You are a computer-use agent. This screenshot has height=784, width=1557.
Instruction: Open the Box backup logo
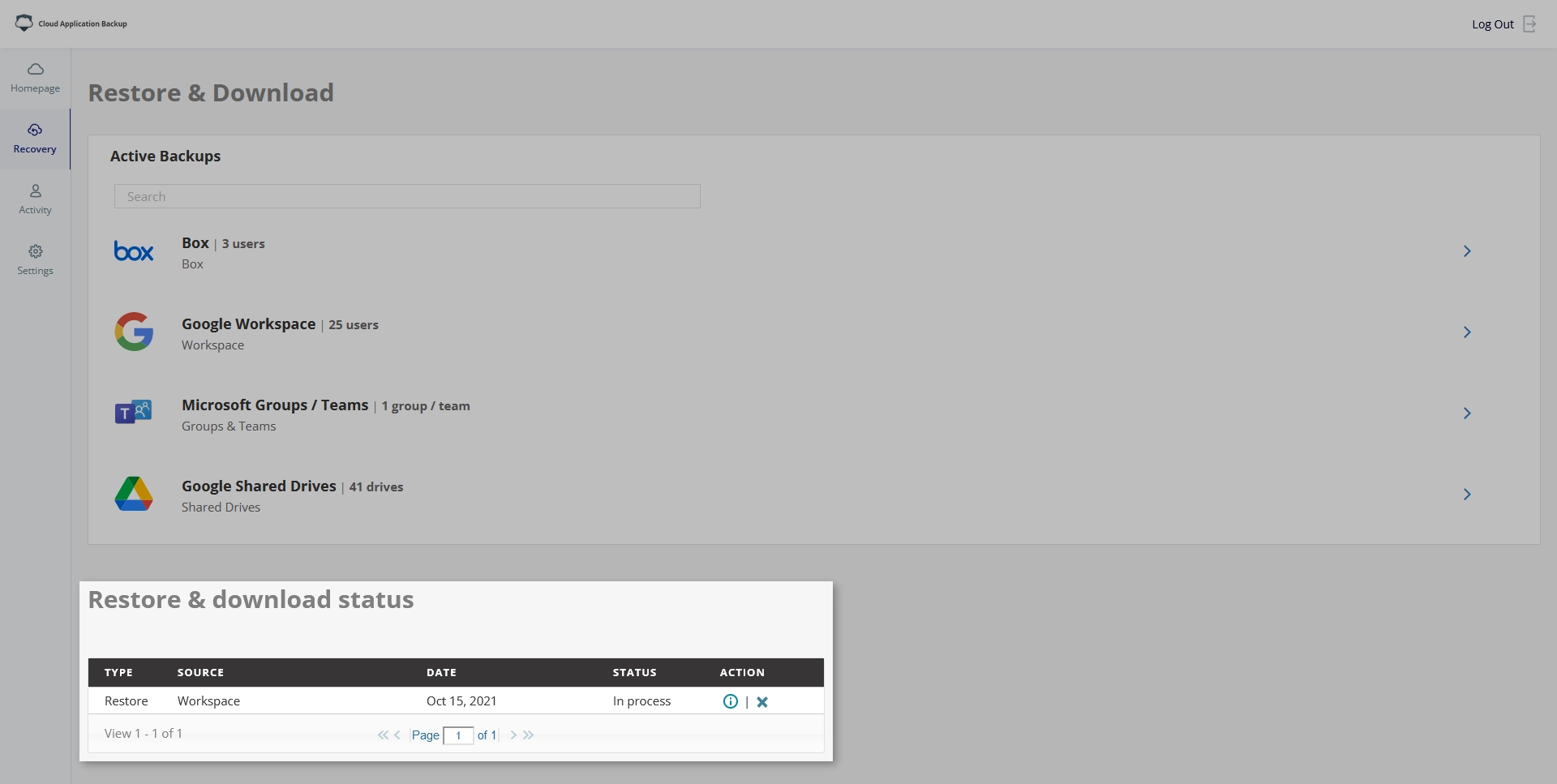tap(134, 251)
